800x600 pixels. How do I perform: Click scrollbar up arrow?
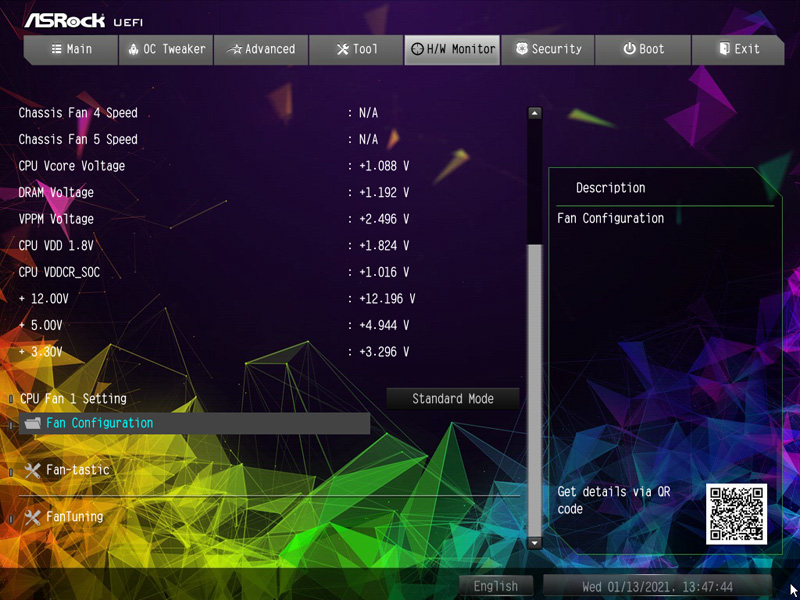tap(534, 113)
